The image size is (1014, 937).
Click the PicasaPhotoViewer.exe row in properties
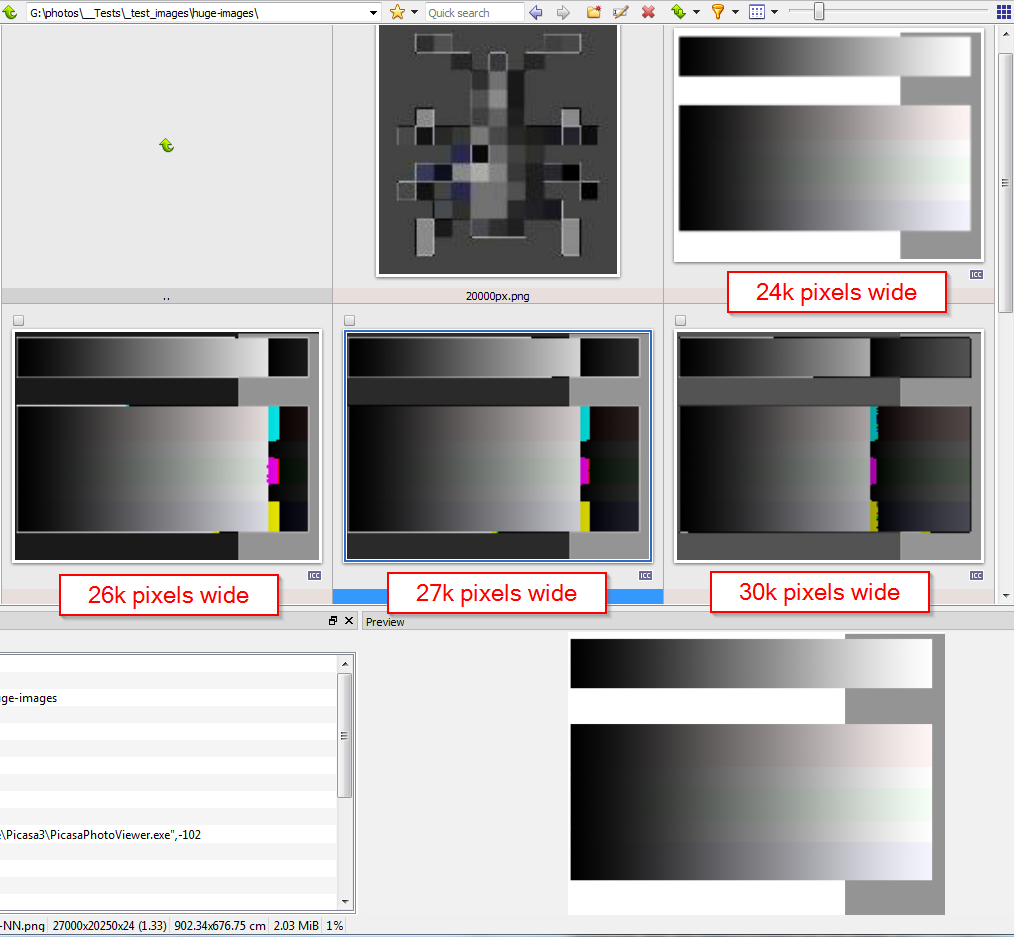coord(168,835)
